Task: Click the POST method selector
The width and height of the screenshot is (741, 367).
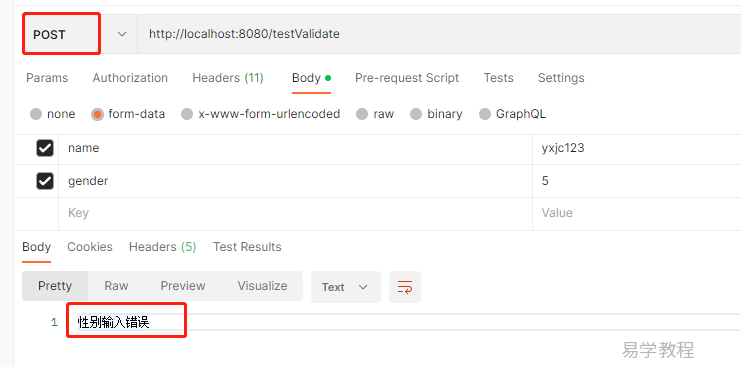Action: 61,34
